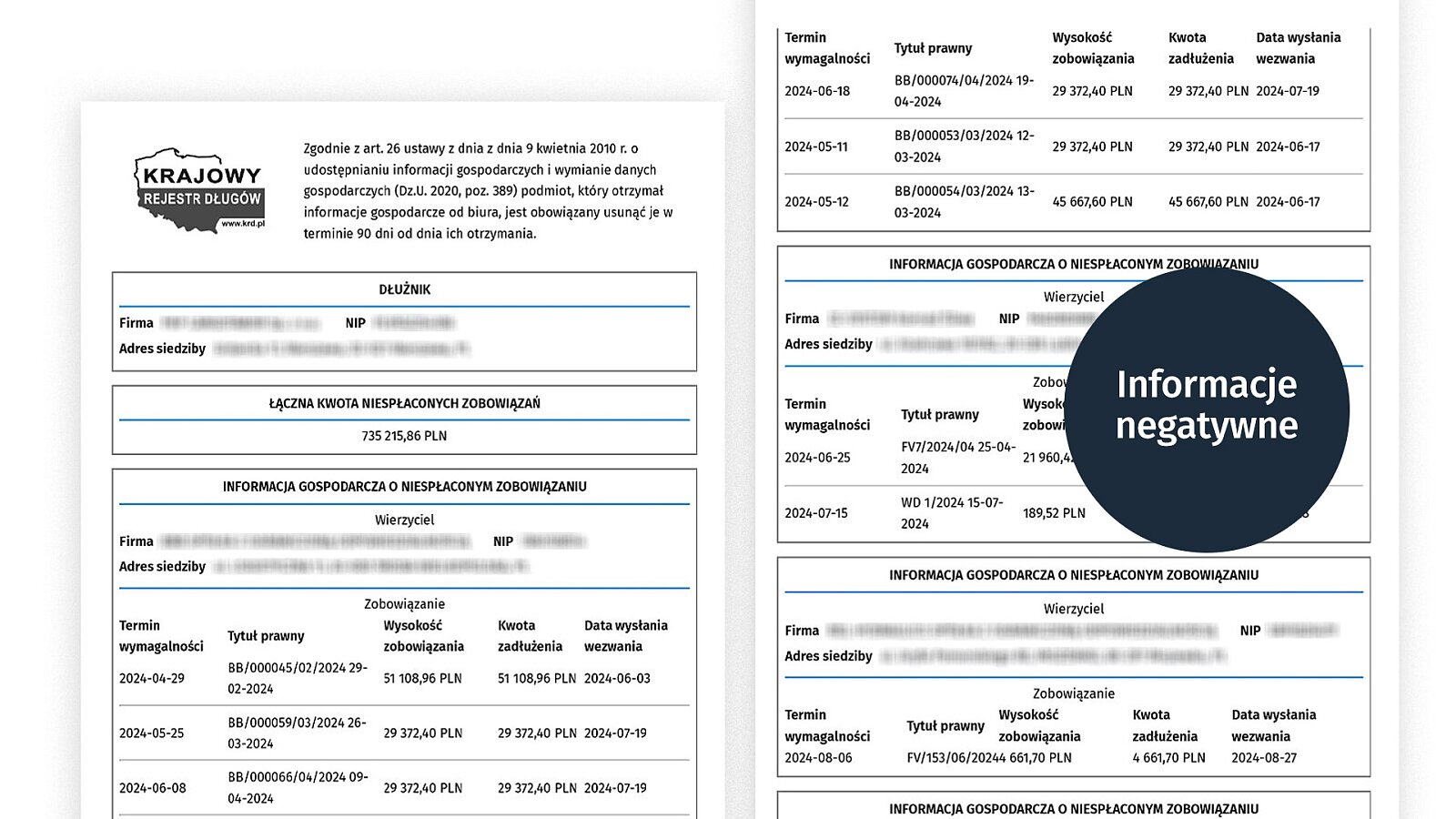1456x819 pixels.
Task: Click 51 108,96 PLN under Wysokość zobowiązania
Action: [422, 678]
